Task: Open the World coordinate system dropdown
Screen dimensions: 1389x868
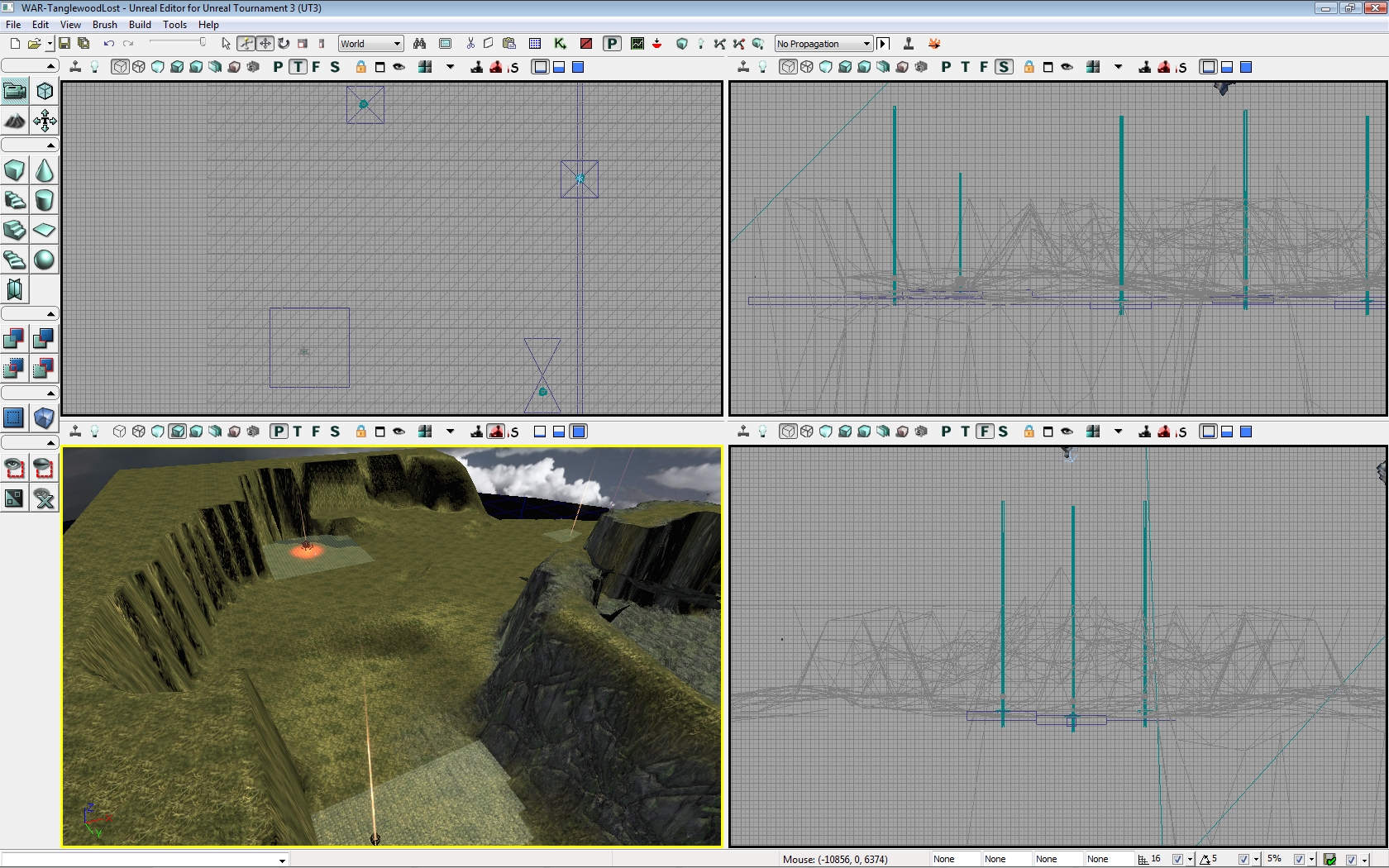Action: 370,44
